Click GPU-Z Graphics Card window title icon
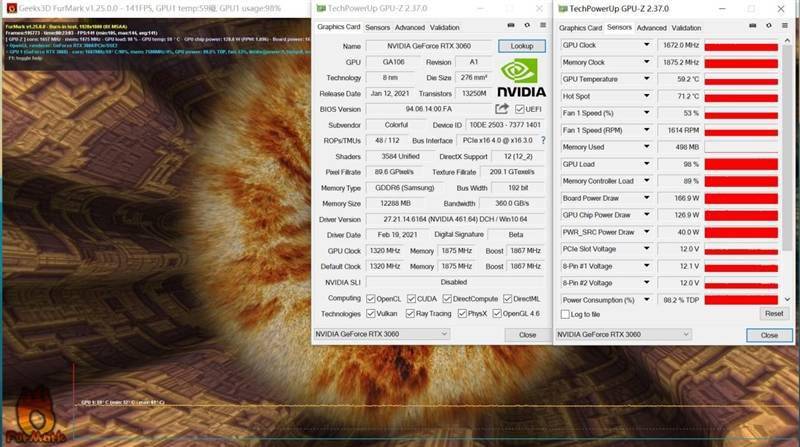The width and height of the screenshot is (800, 447). pos(321,9)
